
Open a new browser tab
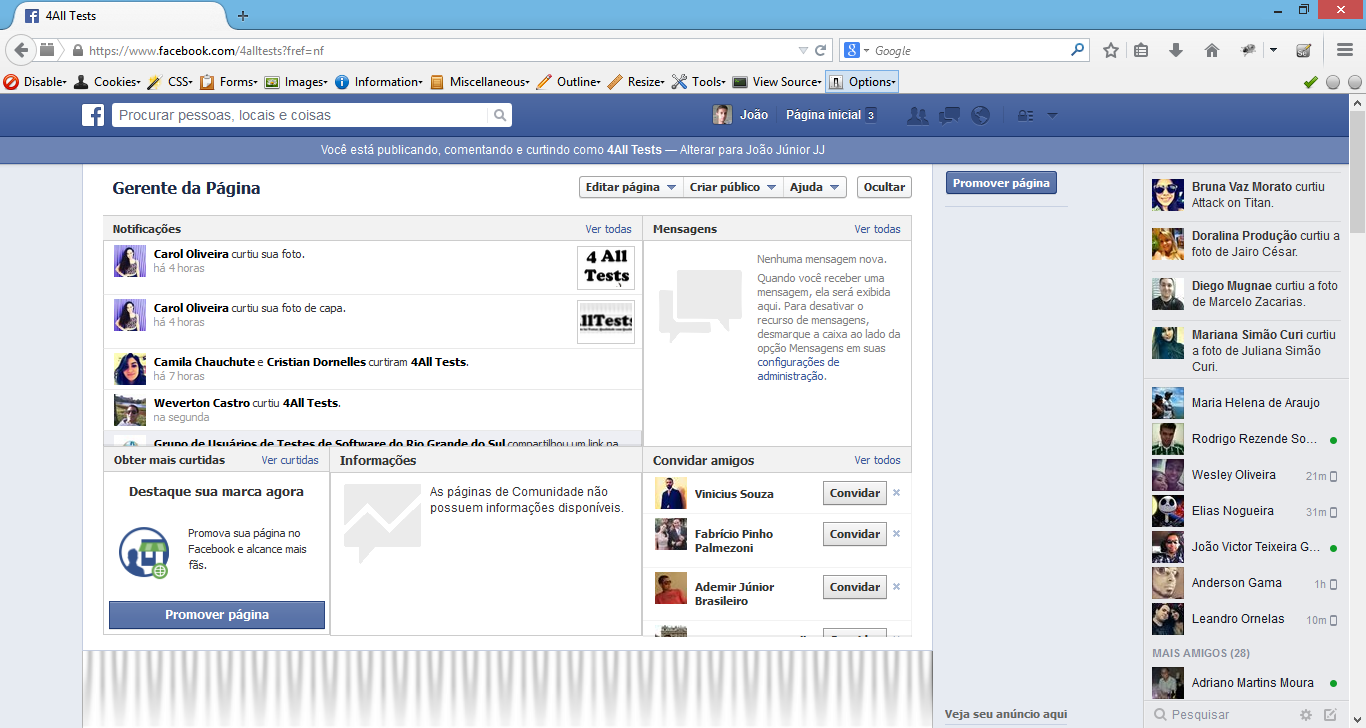[243, 16]
